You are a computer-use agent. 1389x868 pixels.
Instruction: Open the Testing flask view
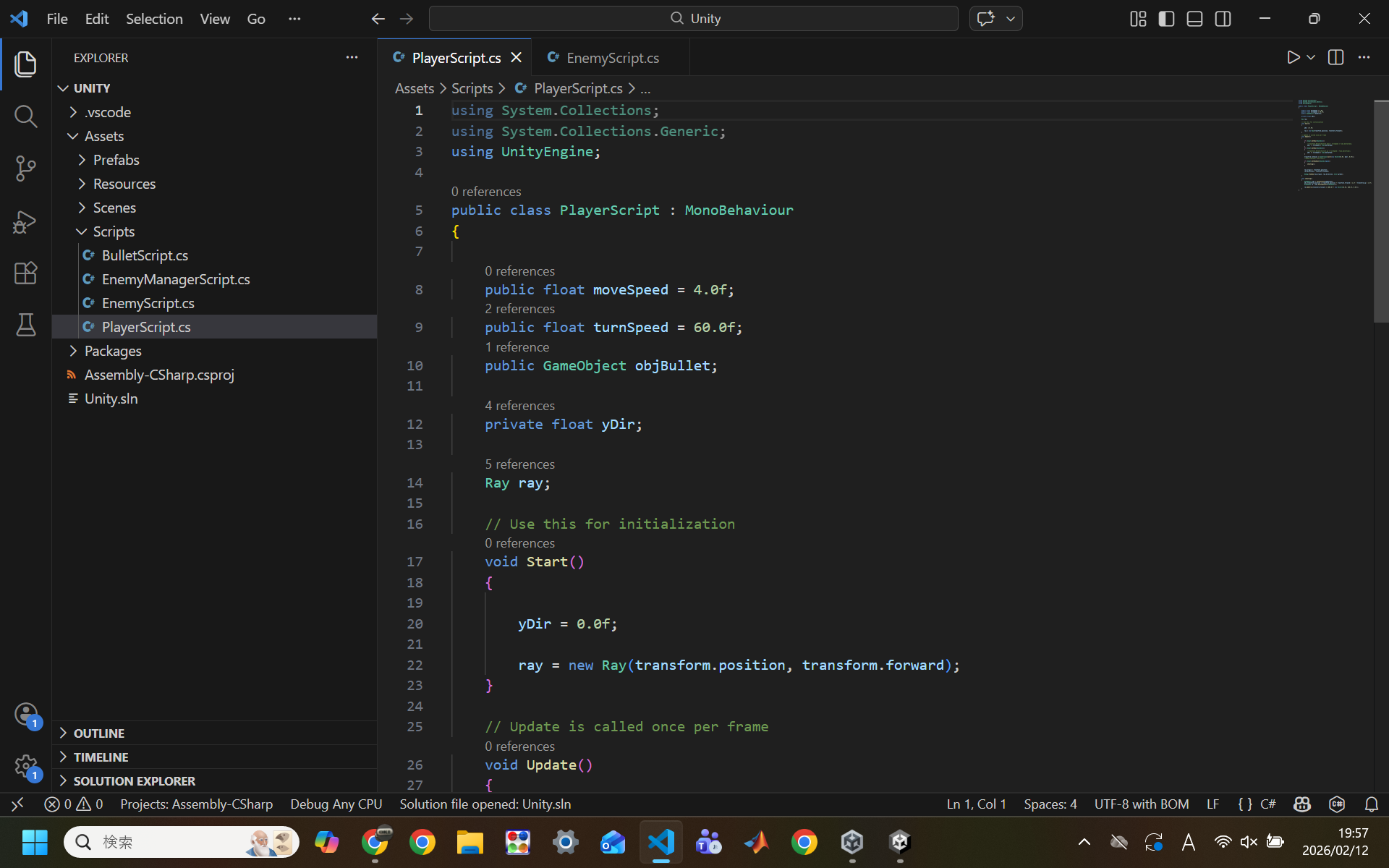(x=25, y=325)
